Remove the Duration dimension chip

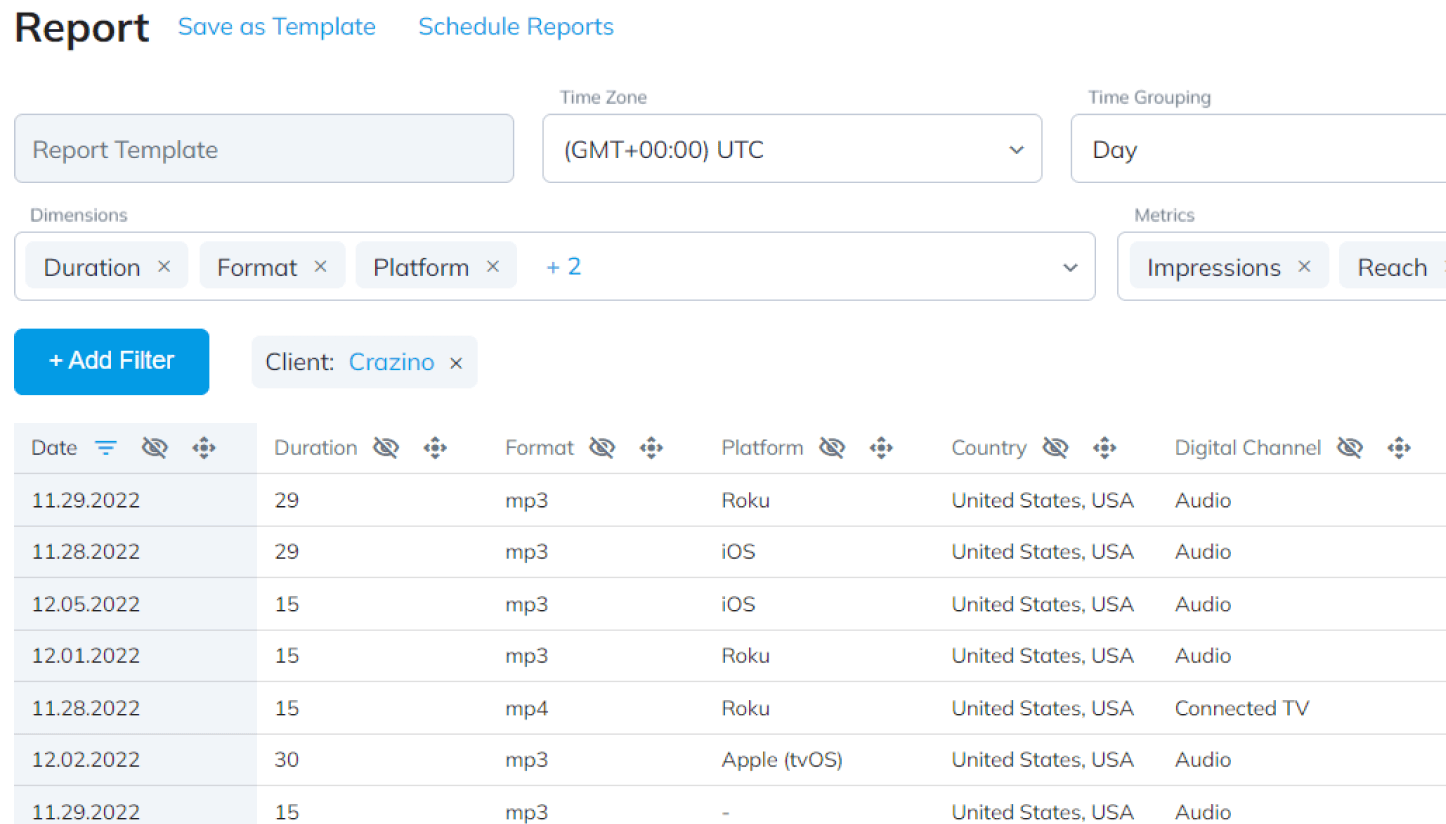(x=163, y=266)
